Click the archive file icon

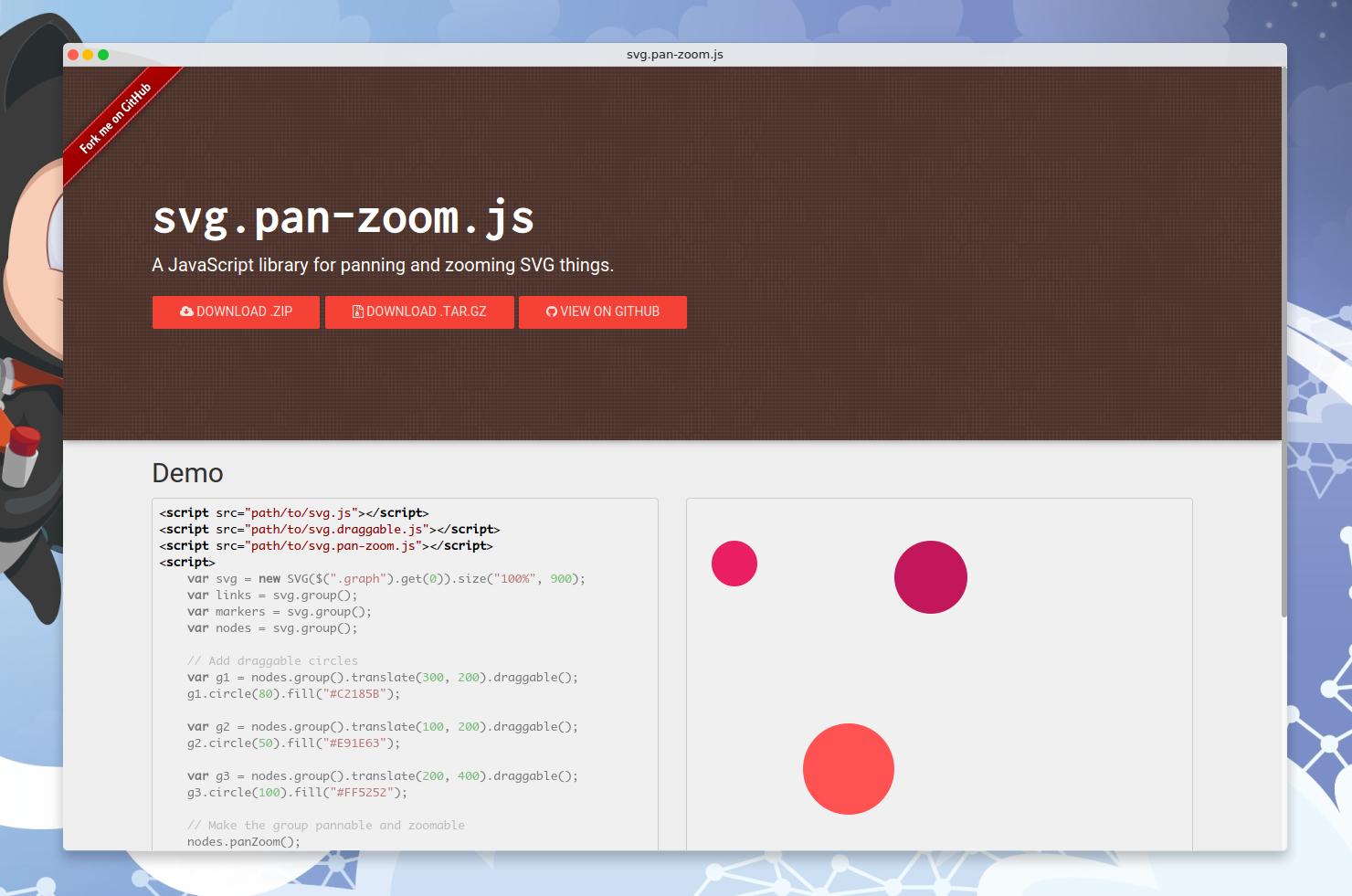(357, 311)
